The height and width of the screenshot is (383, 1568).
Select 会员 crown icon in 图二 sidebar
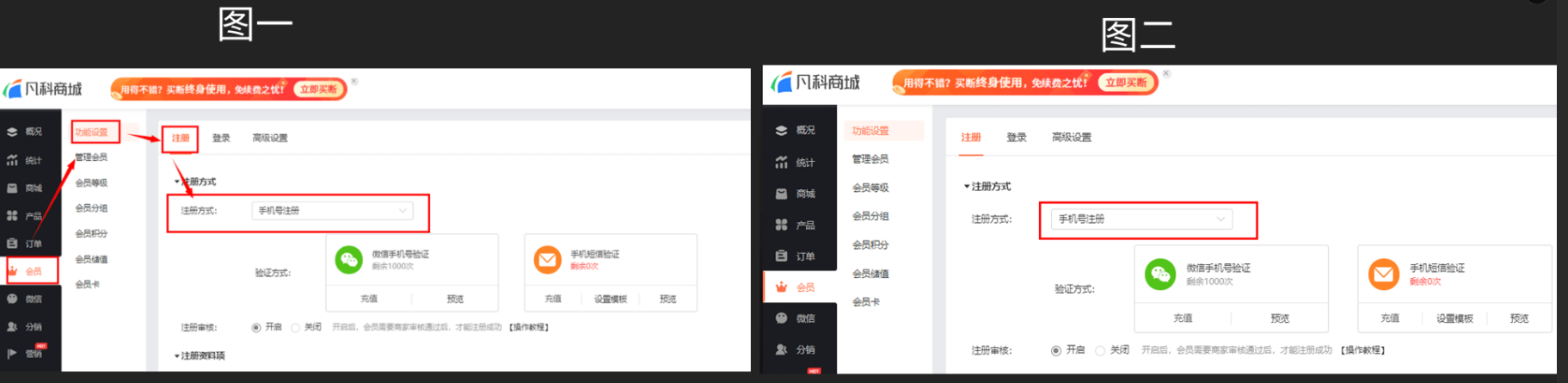coord(781,287)
